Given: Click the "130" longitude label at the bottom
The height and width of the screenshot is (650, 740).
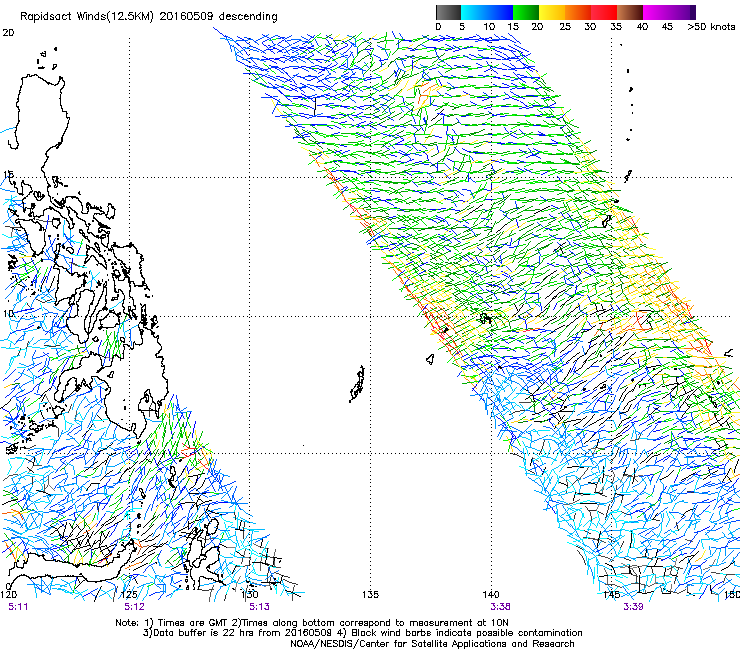Looking at the screenshot, I should 250,595.
